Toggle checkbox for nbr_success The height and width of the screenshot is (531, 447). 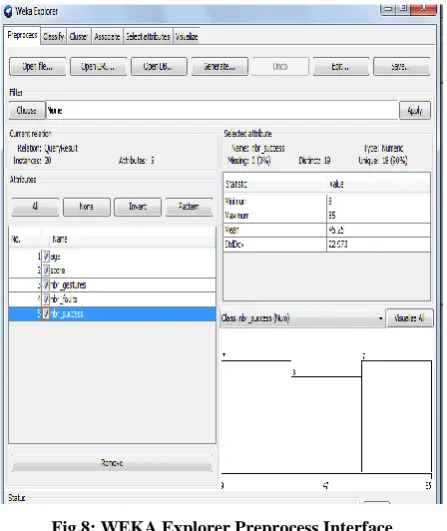[46, 314]
